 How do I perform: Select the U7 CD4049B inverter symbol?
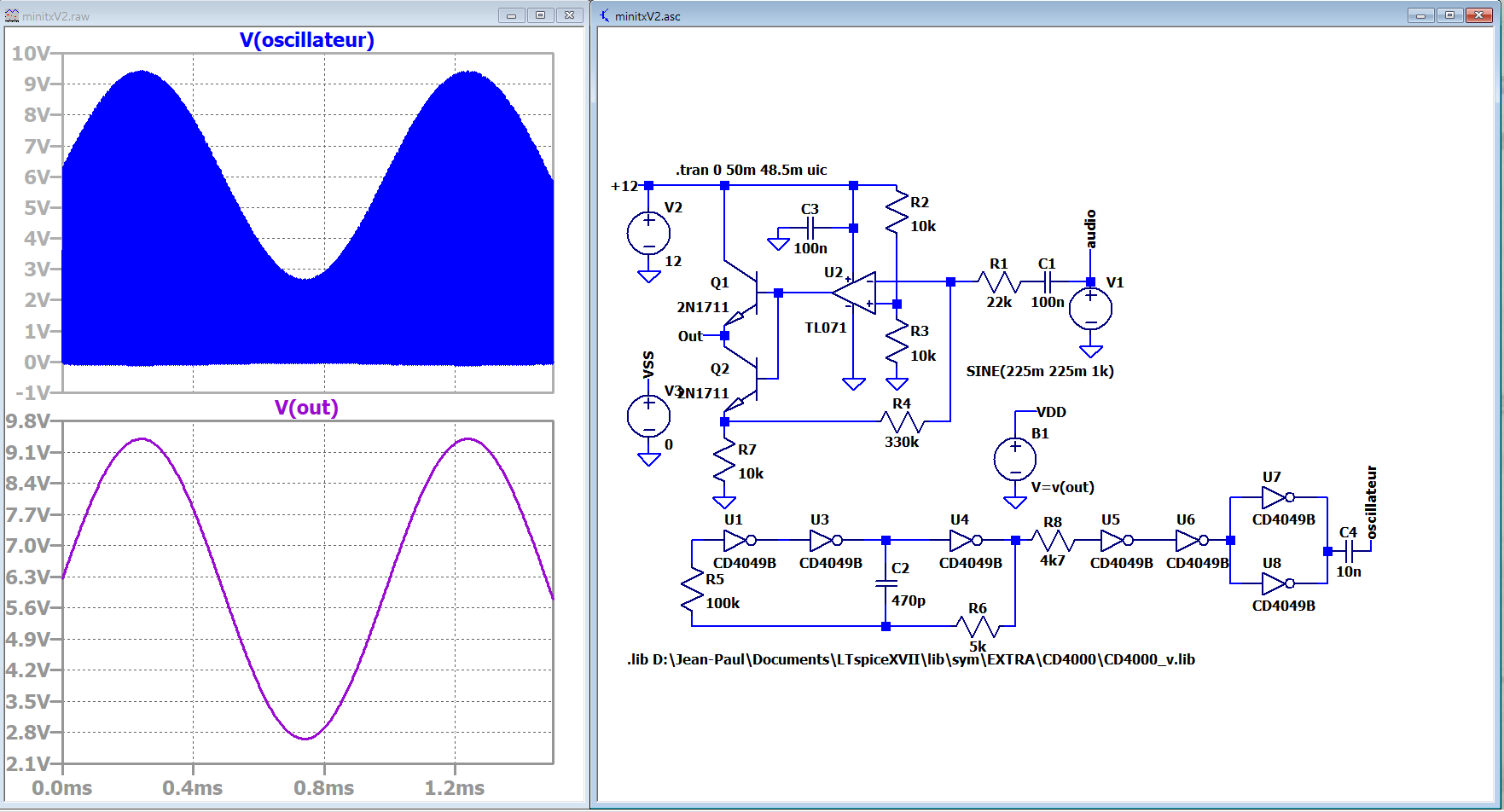[x=1276, y=497]
